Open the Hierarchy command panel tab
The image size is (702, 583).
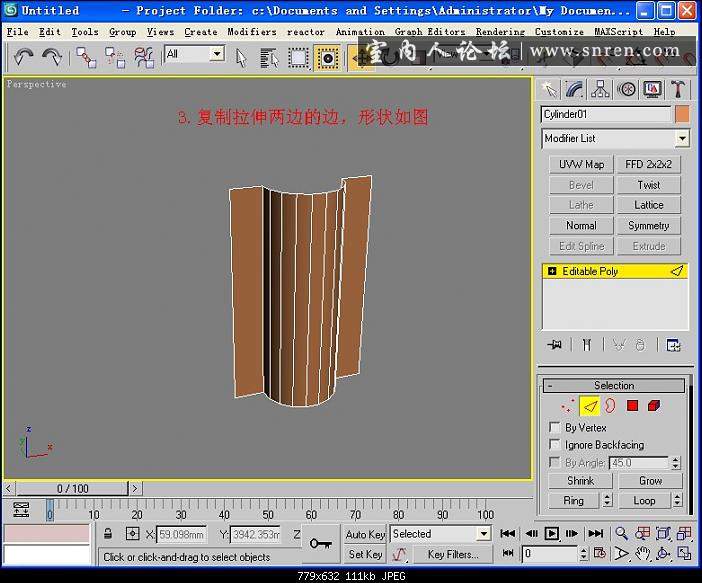click(x=601, y=89)
